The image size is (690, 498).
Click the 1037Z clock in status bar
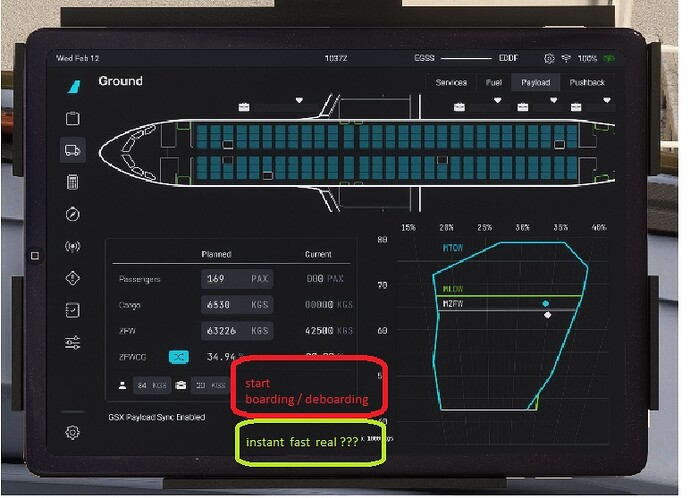(336, 58)
